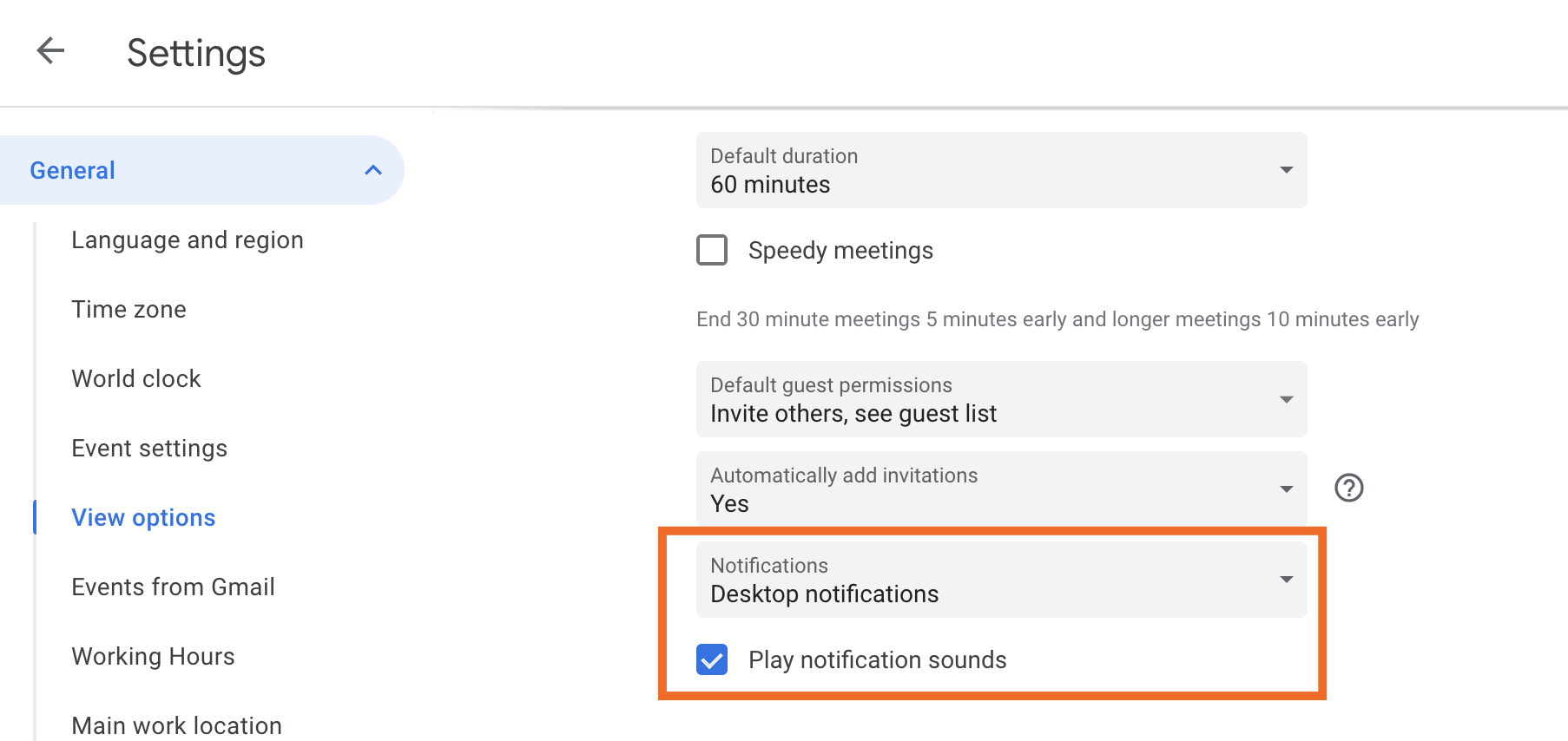Enable the Speedy meetings checkbox

point(712,250)
